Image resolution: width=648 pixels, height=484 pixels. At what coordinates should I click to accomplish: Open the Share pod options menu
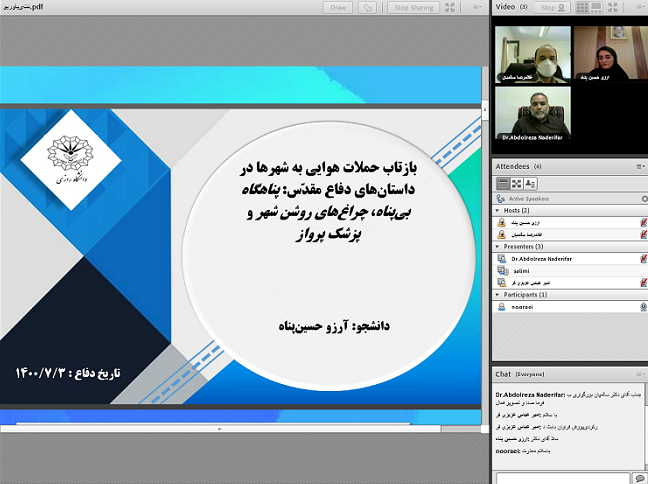pos(476,7)
